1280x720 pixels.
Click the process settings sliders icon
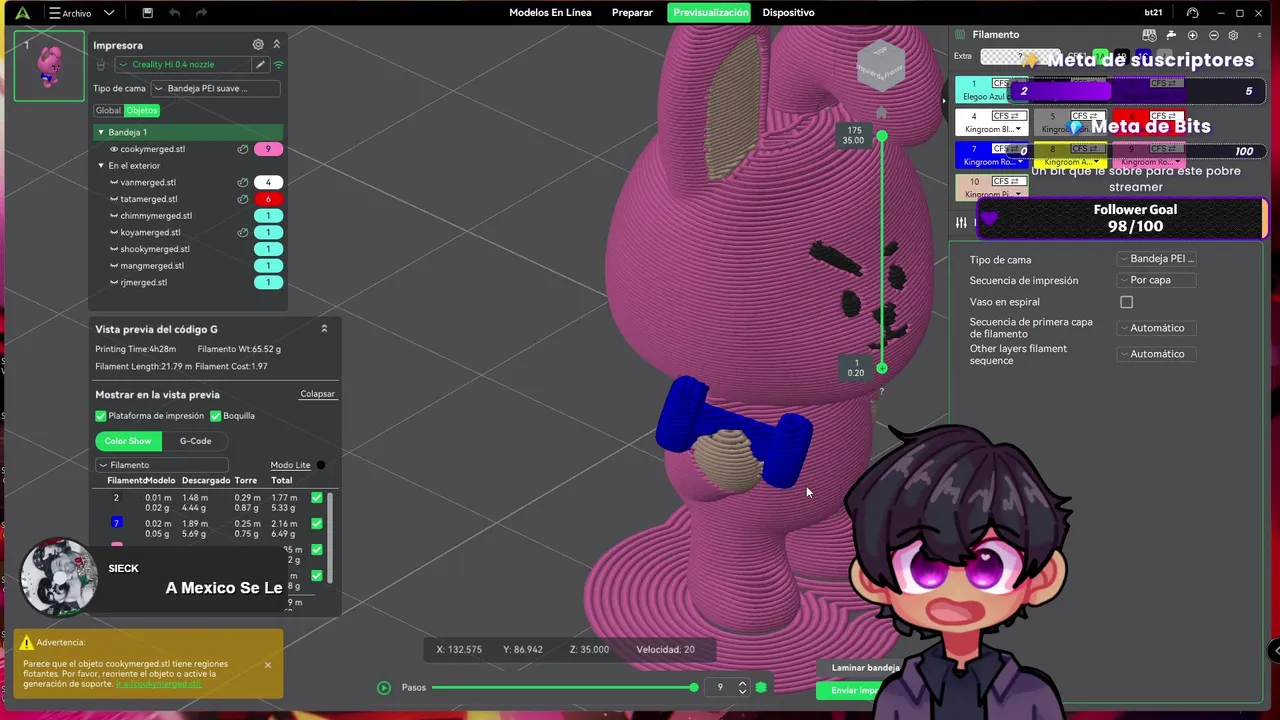(x=961, y=223)
